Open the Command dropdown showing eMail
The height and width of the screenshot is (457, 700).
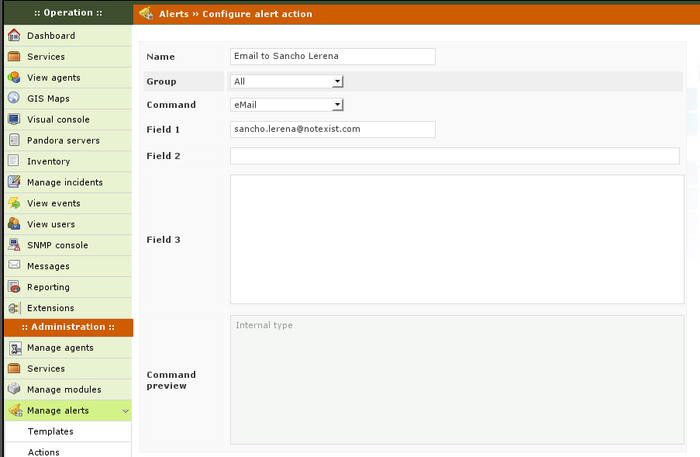[x=287, y=104]
